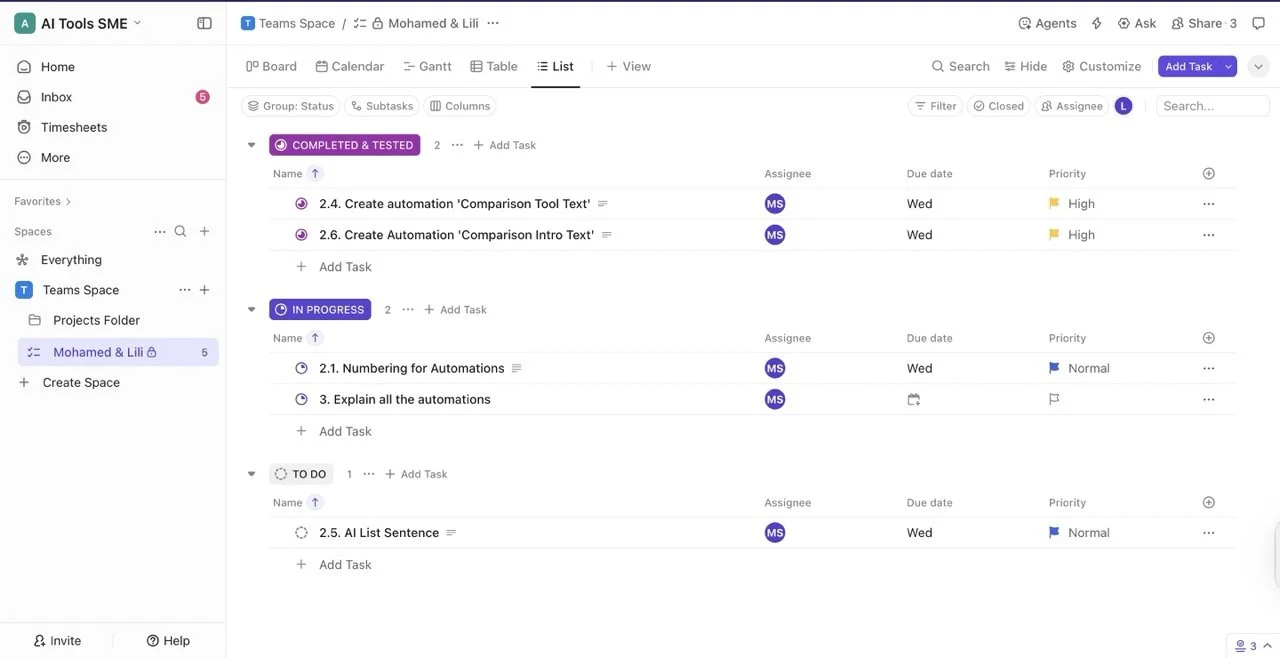Select the List view tab
Screen dimensions: 1280x658
click(555, 66)
